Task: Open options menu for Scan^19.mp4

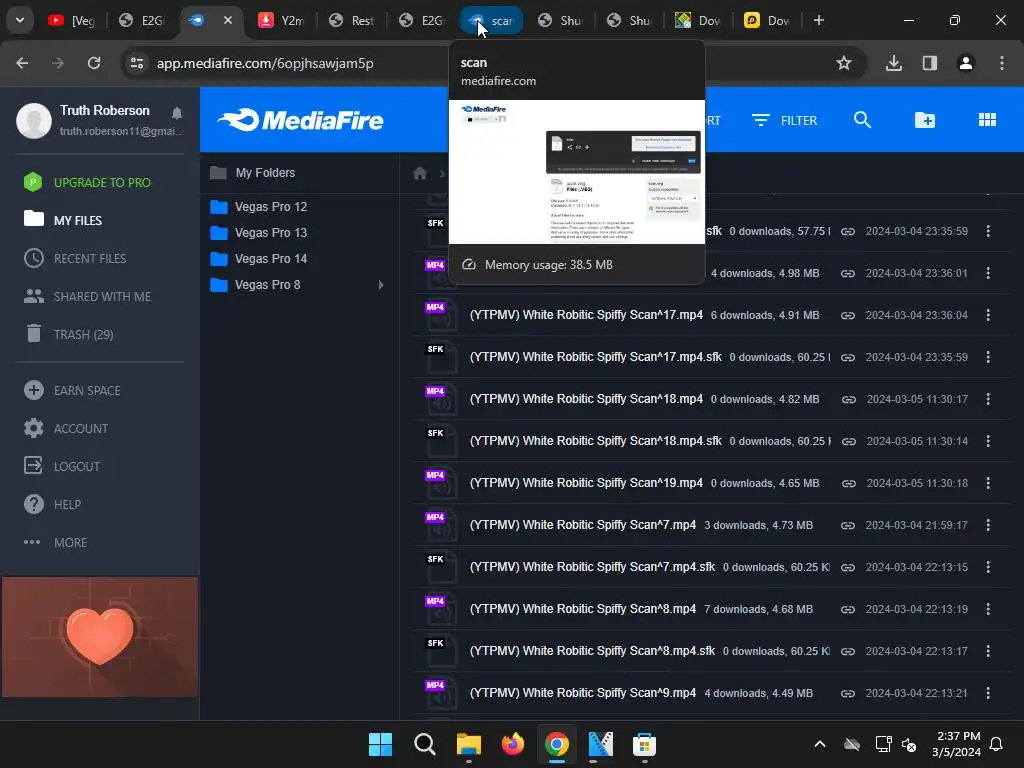Action: (988, 483)
